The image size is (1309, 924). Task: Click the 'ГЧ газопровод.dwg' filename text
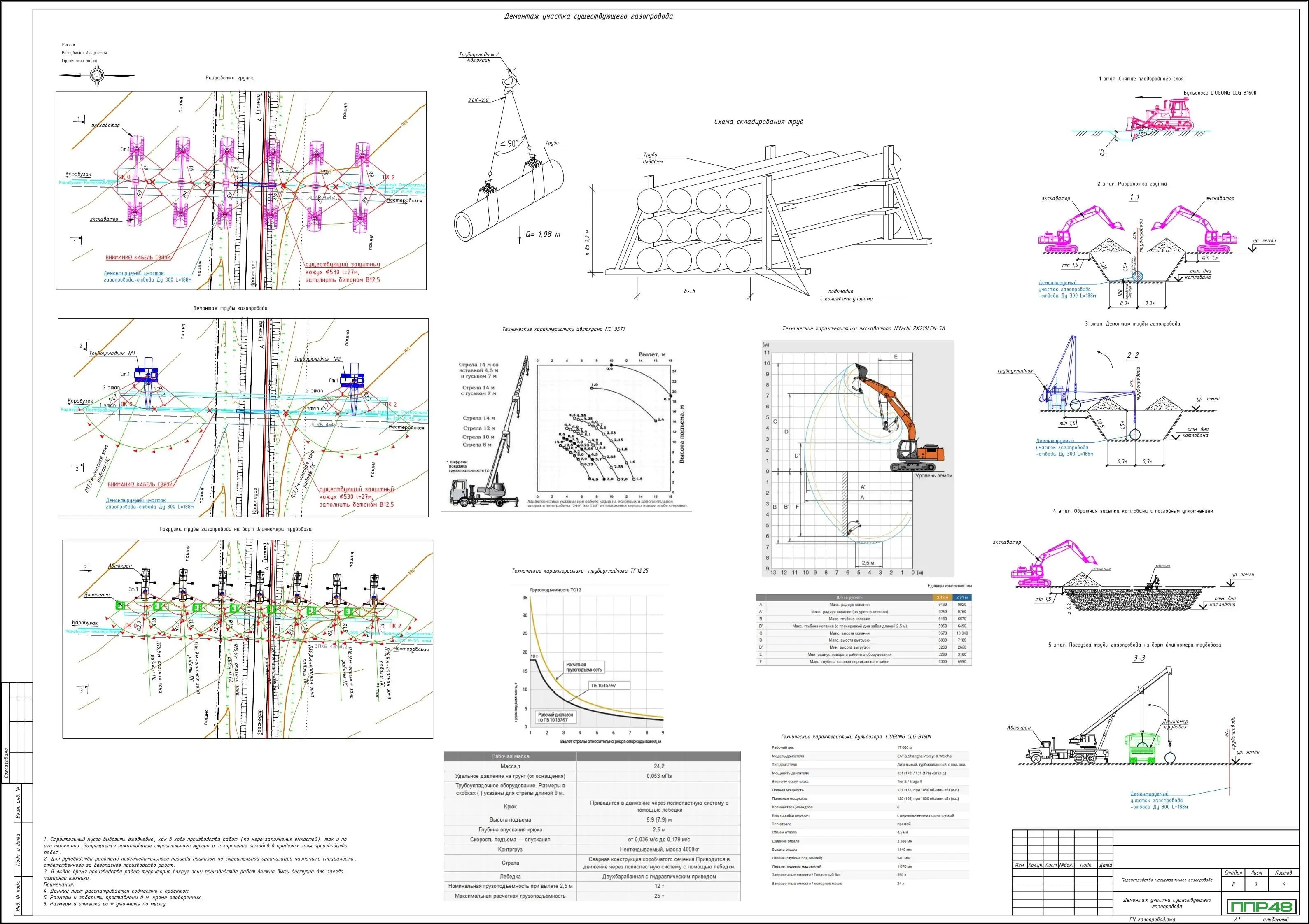[x=1152, y=919]
